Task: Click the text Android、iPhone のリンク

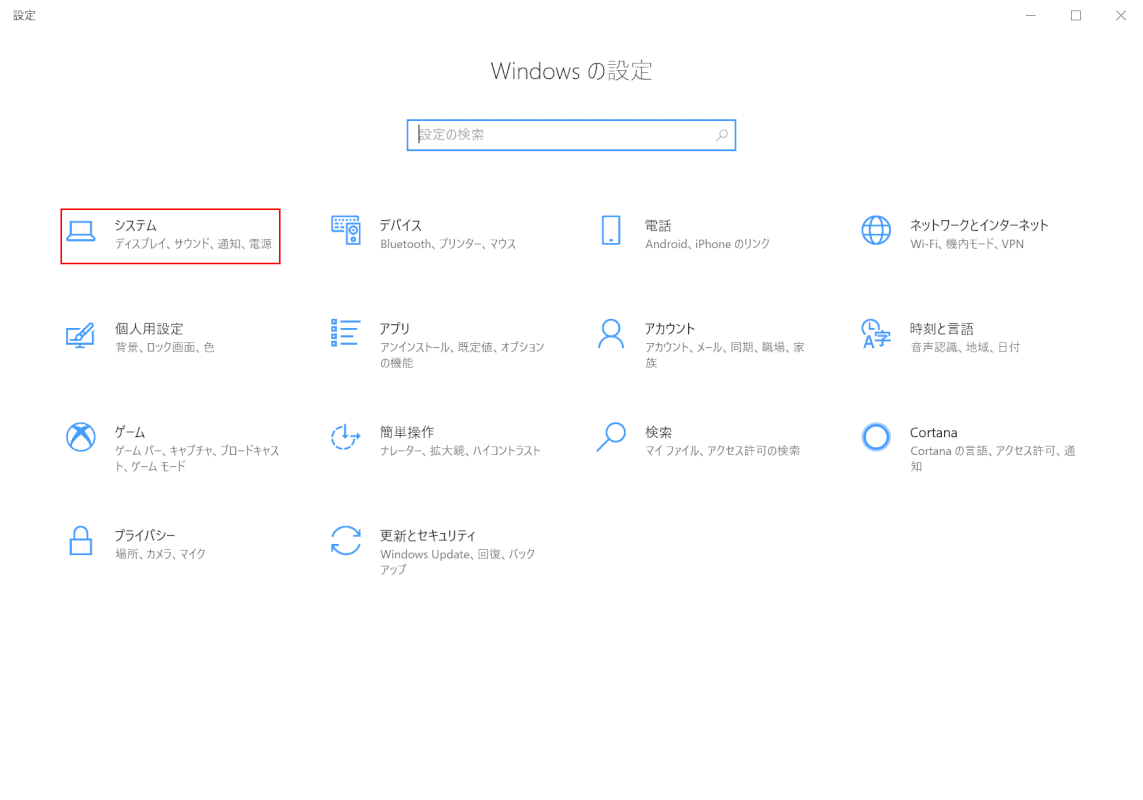Action: (x=708, y=244)
